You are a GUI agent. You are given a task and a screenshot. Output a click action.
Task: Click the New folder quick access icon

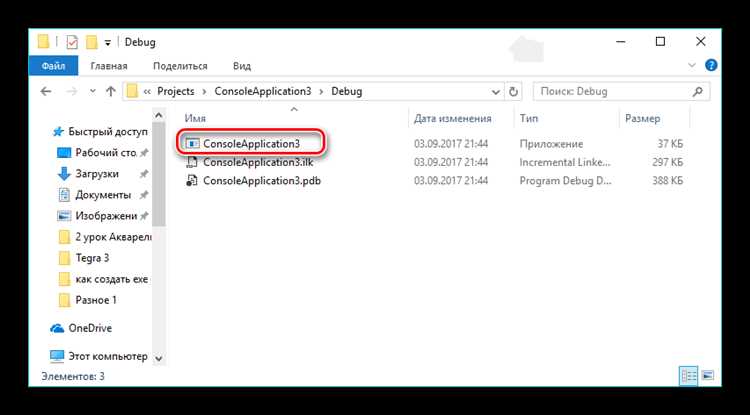(x=92, y=43)
